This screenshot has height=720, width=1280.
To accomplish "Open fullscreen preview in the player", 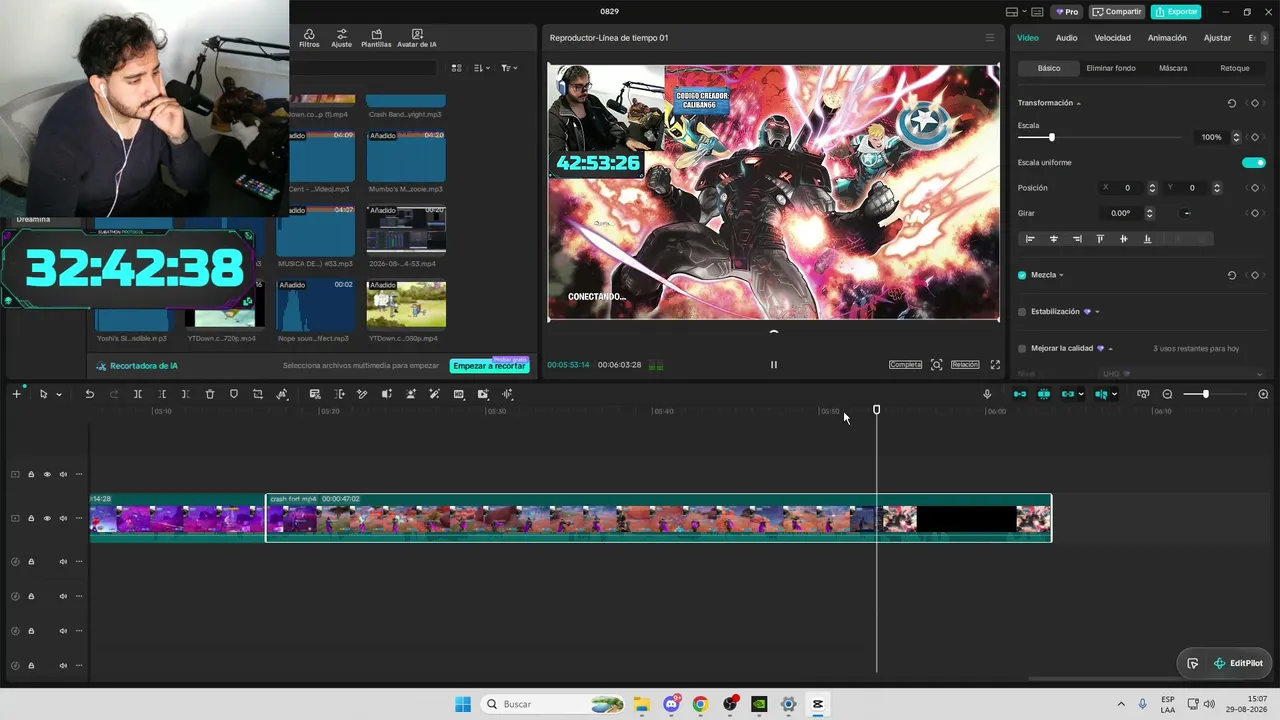I will tap(995, 365).
